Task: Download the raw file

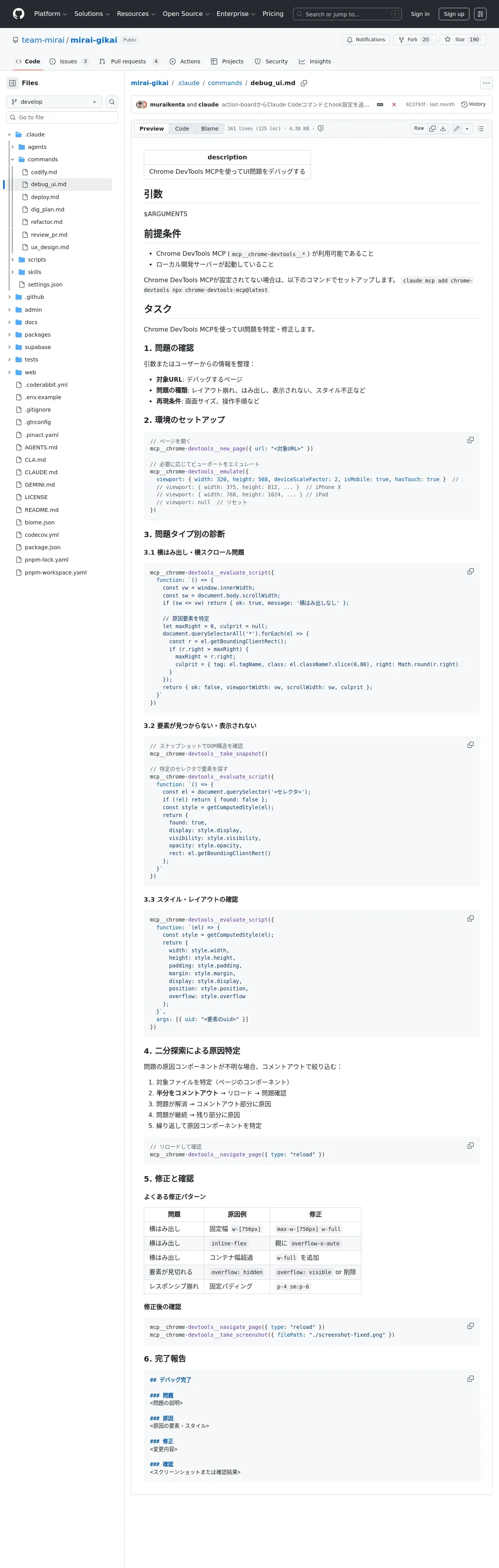Action: [x=443, y=128]
